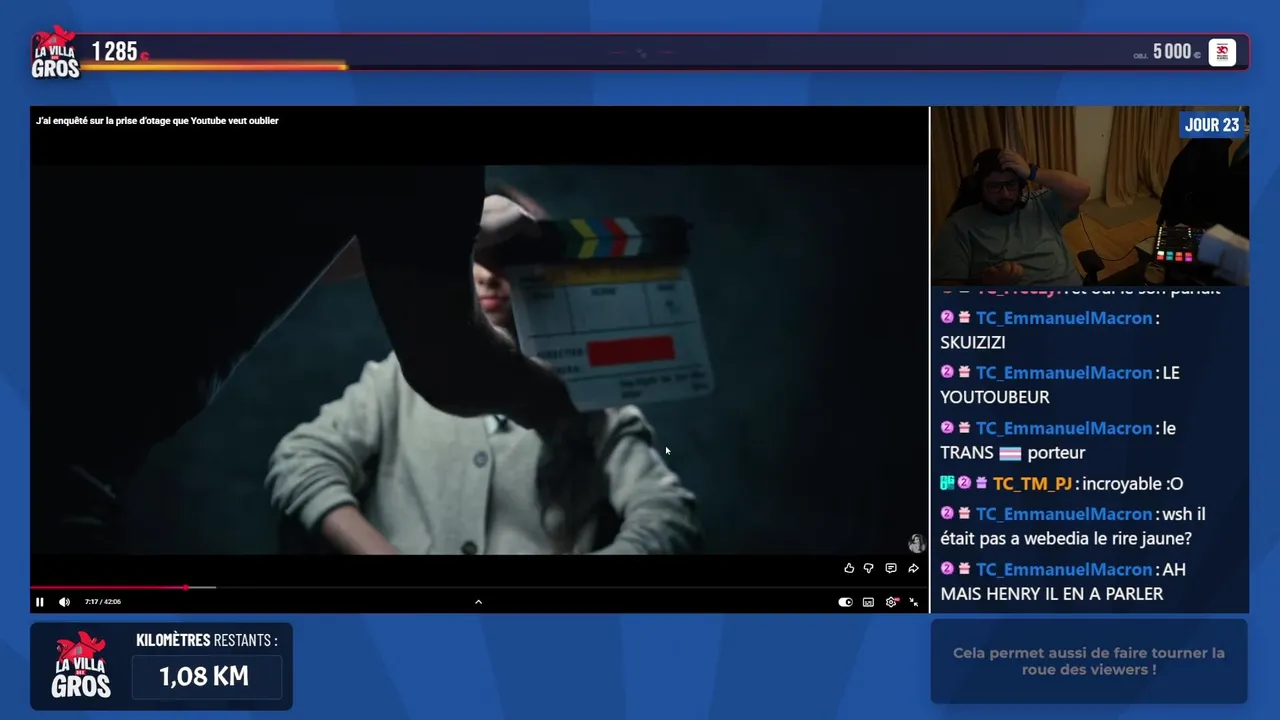Exit fullscreen mode
This screenshot has width=1280, height=720.
pos(913,602)
